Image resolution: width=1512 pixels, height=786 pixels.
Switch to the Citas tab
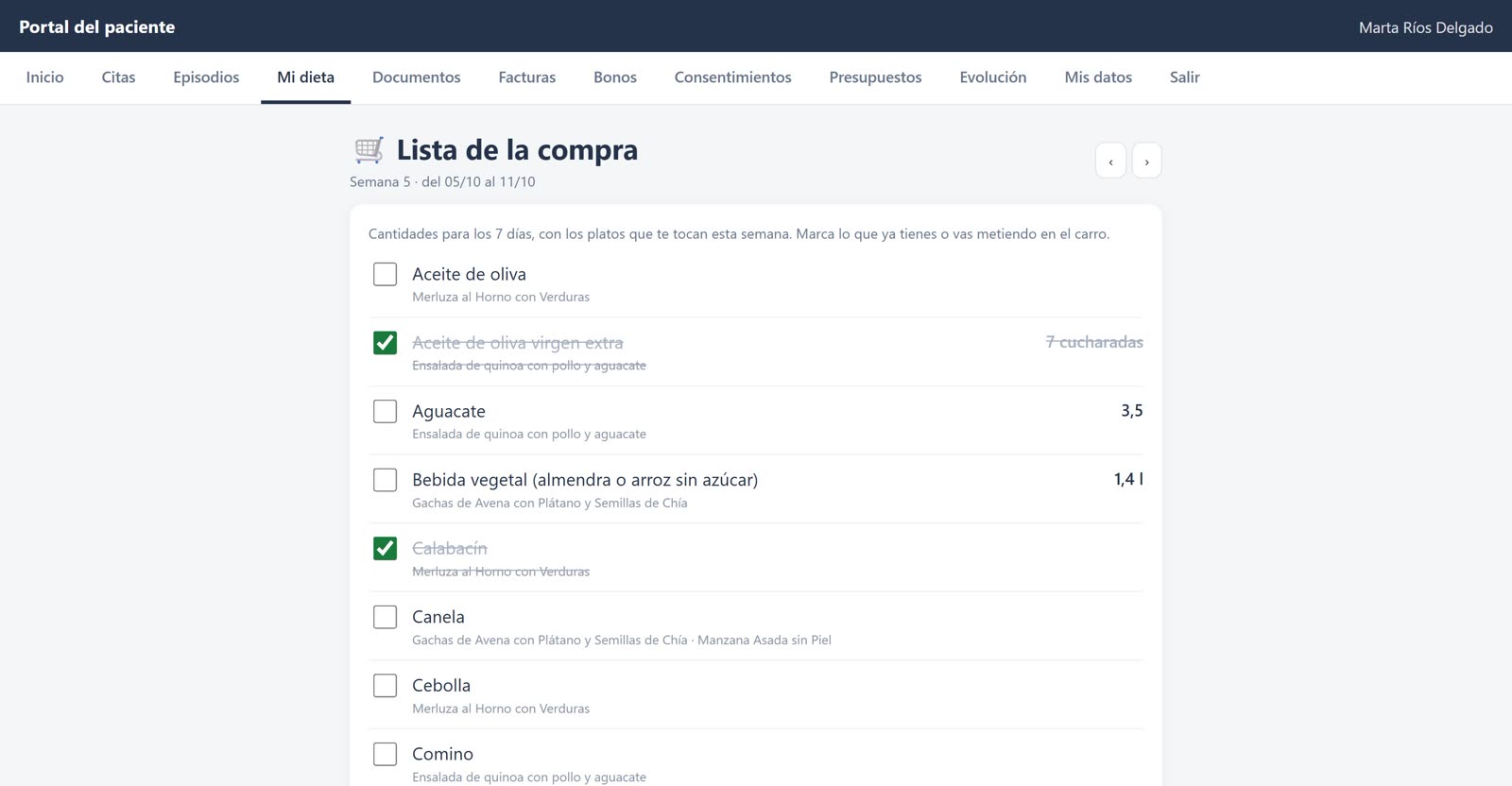point(118,77)
